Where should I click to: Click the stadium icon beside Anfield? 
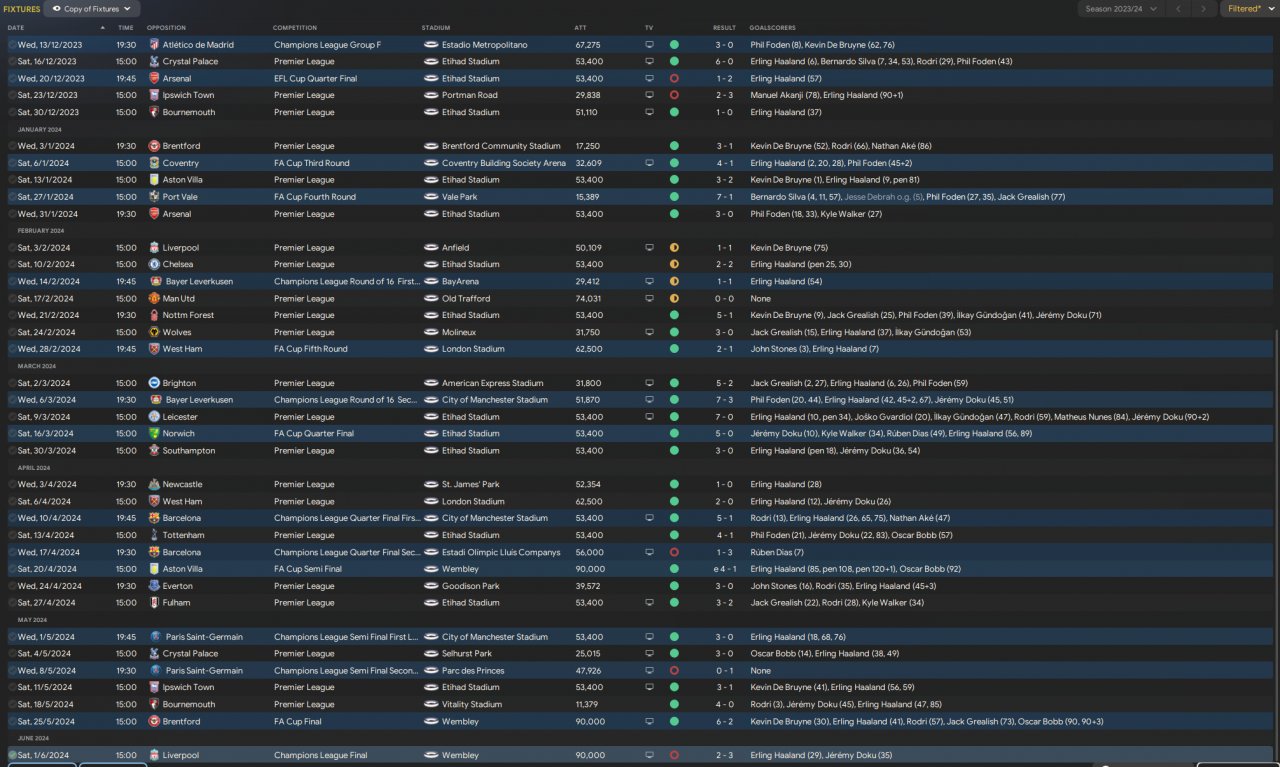(430, 248)
